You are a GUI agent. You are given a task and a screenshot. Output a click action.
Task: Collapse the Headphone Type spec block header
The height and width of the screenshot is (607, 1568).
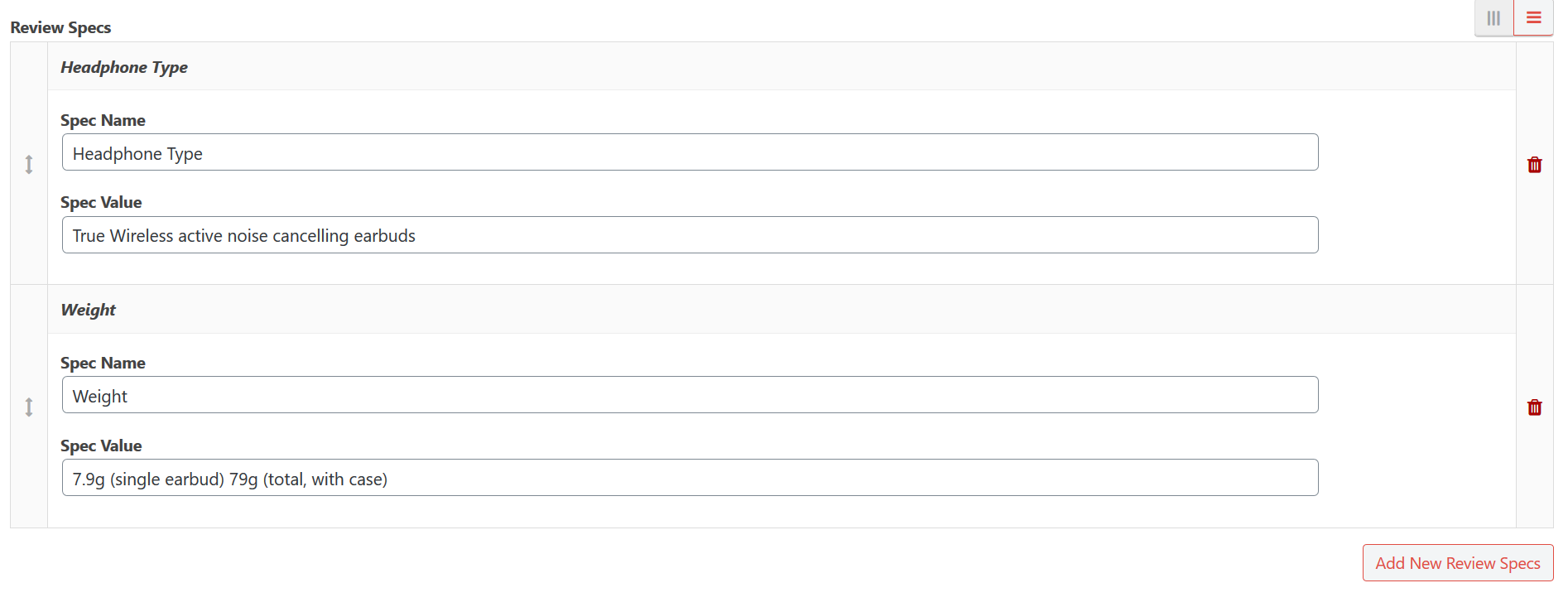(x=782, y=67)
